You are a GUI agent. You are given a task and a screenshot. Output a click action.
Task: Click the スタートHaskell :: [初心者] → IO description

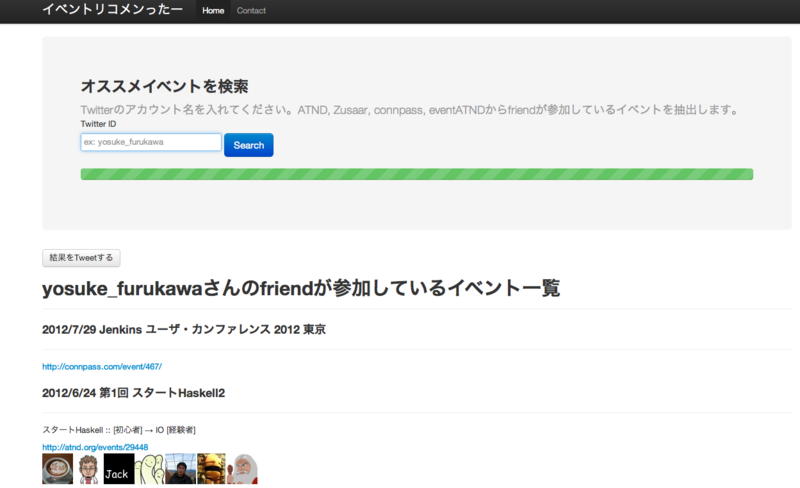click(119, 430)
